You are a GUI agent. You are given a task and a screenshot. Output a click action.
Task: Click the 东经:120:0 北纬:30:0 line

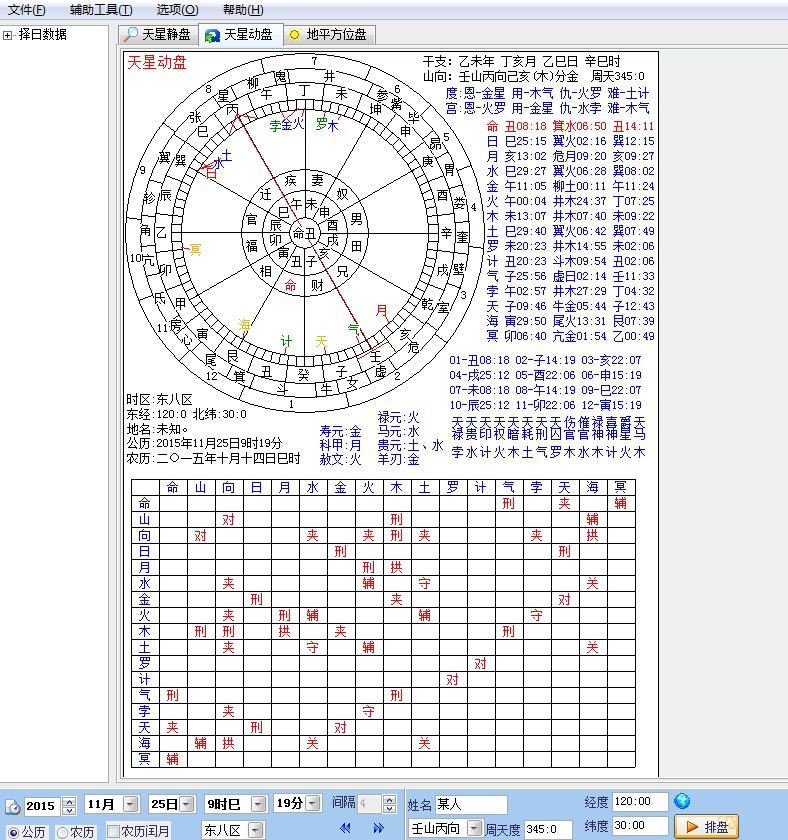186,414
